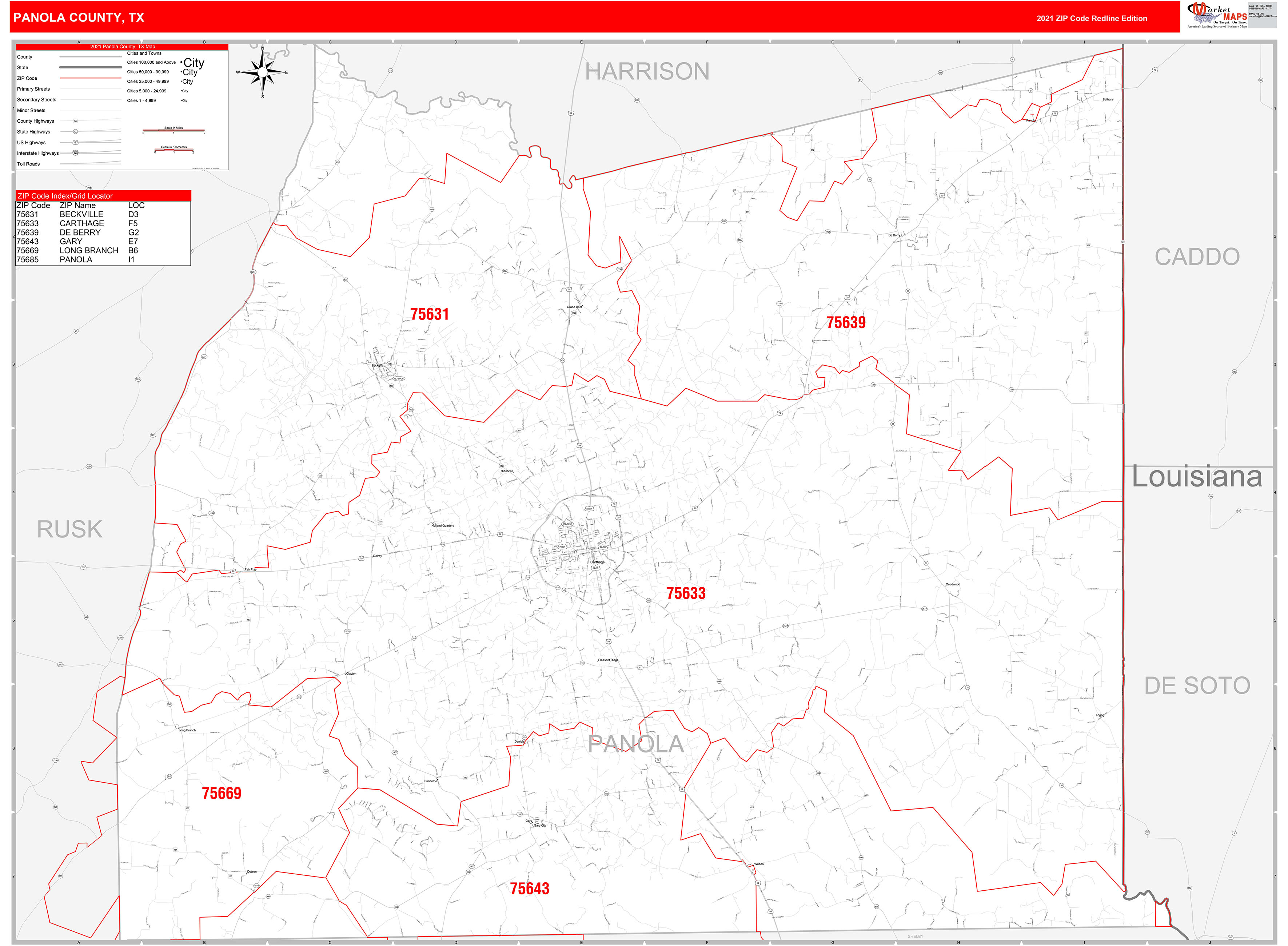Click the County Highways route shield symbol
Screen dimensions: 1288x946
point(76,121)
